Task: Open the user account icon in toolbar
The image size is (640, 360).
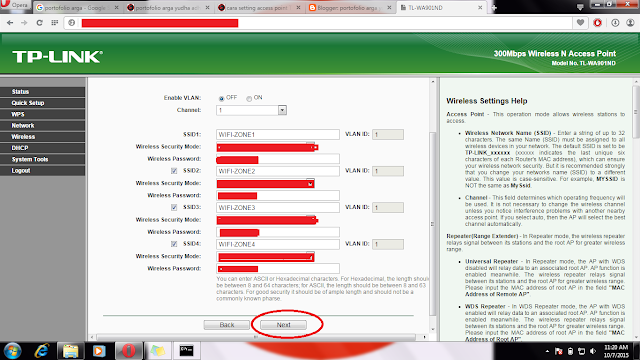Action: pyautogui.click(x=630, y=23)
